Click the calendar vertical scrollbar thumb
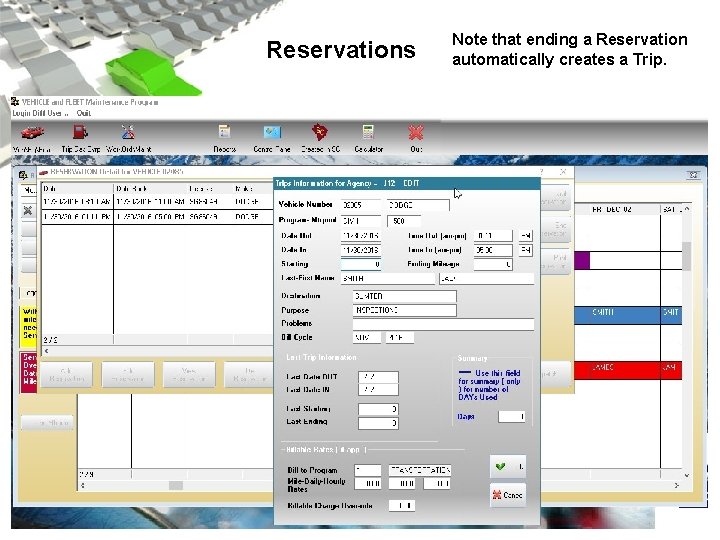Screen dimensions: 720x540 click(x=686, y=256)
